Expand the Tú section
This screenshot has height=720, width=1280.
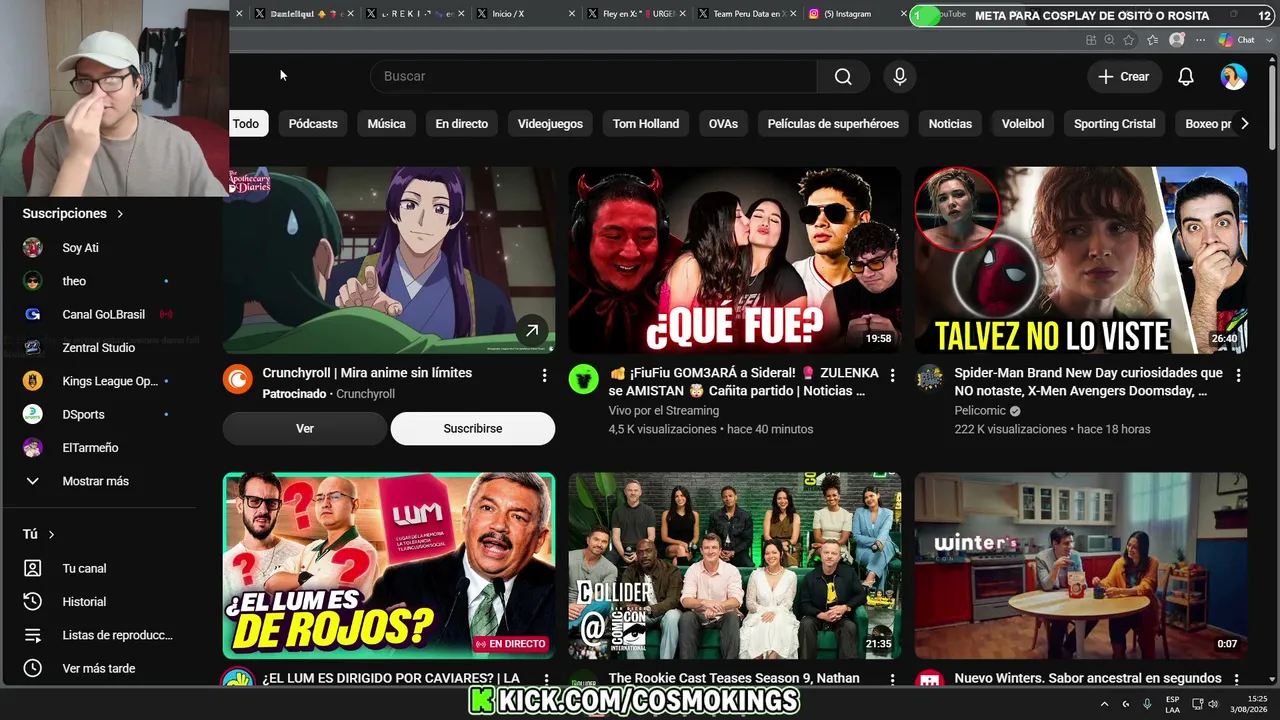[39, 534]
